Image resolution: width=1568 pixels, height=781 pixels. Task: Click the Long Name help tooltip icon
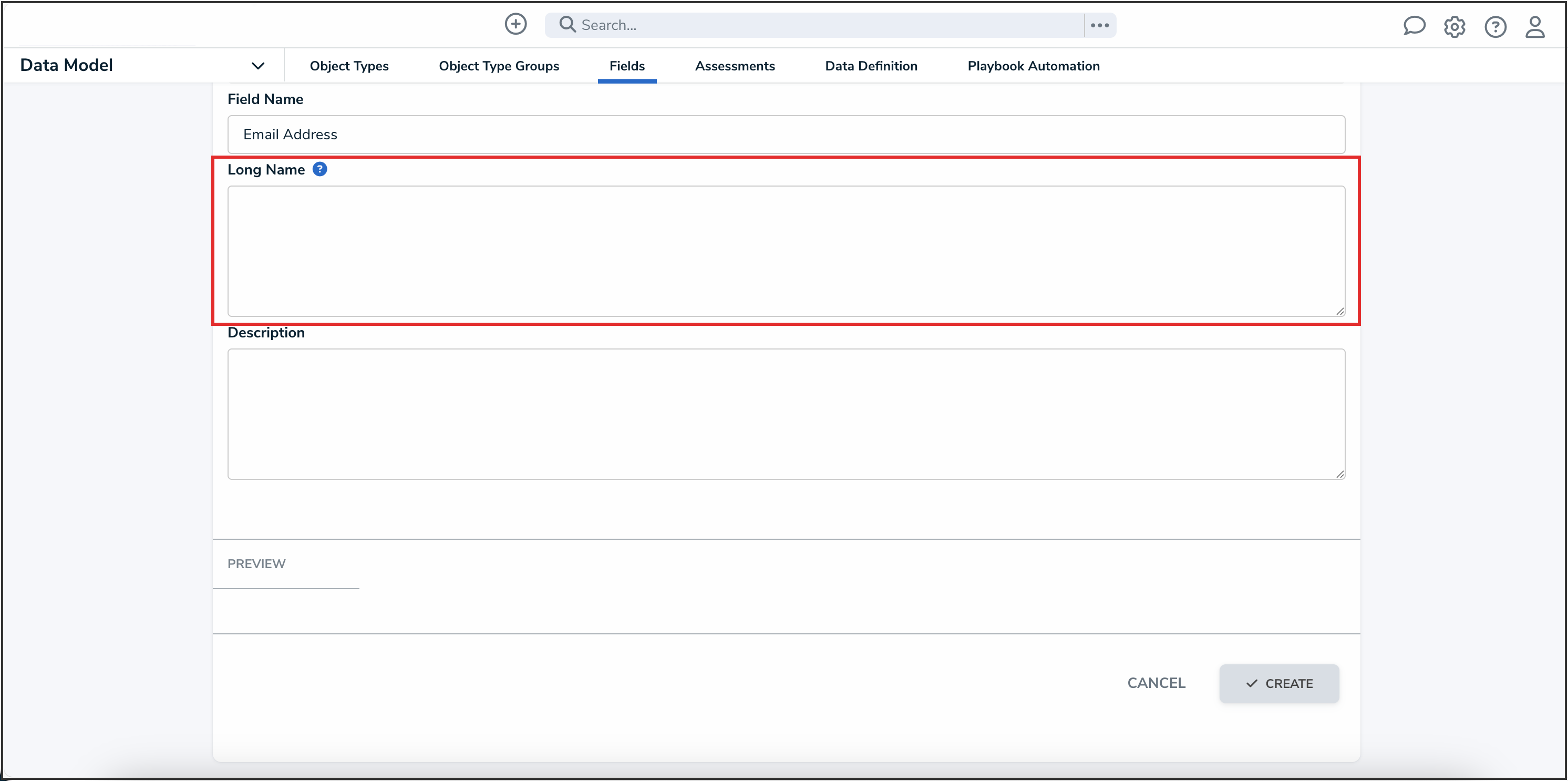point(319,169)
